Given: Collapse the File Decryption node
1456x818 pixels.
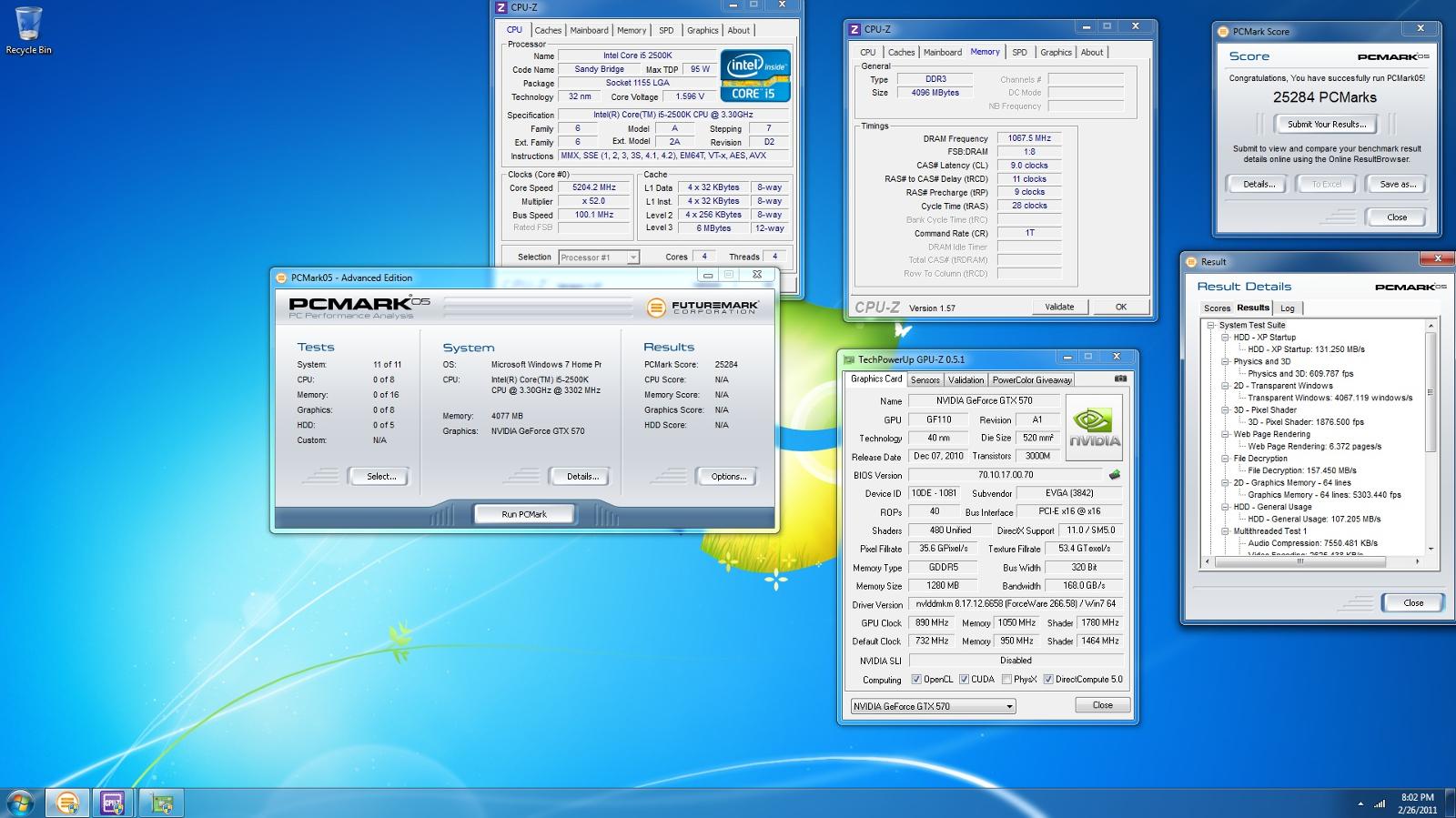Looking at the screenshot, I should (x=1225, y=459).
